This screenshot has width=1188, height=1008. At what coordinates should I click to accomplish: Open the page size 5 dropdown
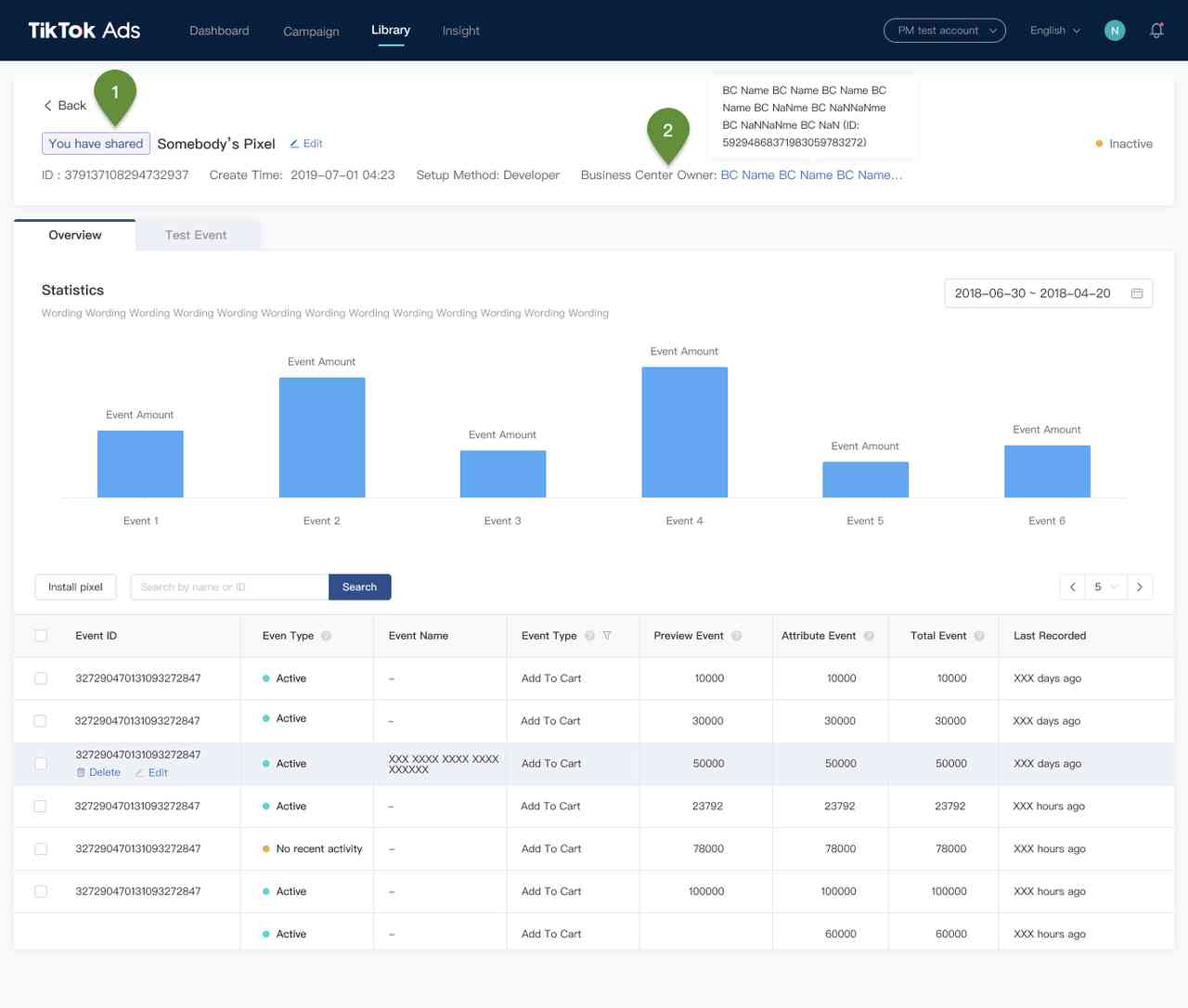pos(1105,587)
